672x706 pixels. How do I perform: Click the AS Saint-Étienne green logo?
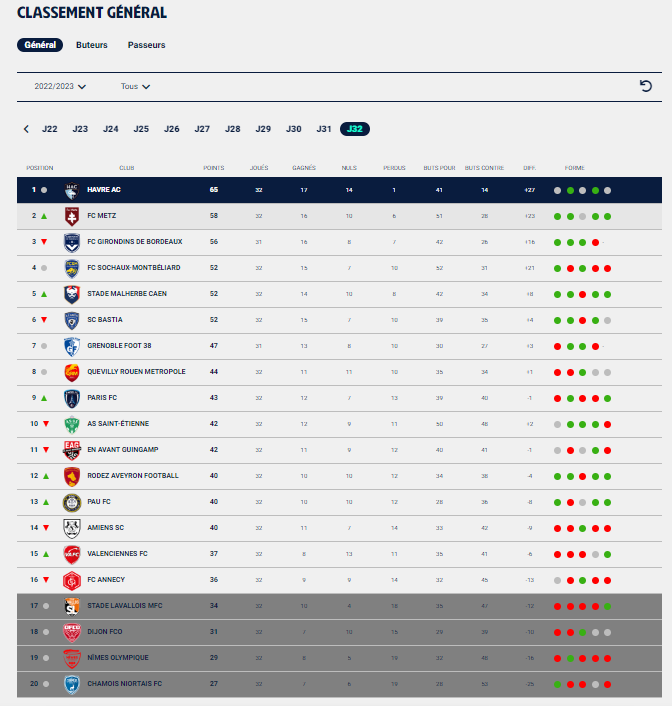pos(72,424)
